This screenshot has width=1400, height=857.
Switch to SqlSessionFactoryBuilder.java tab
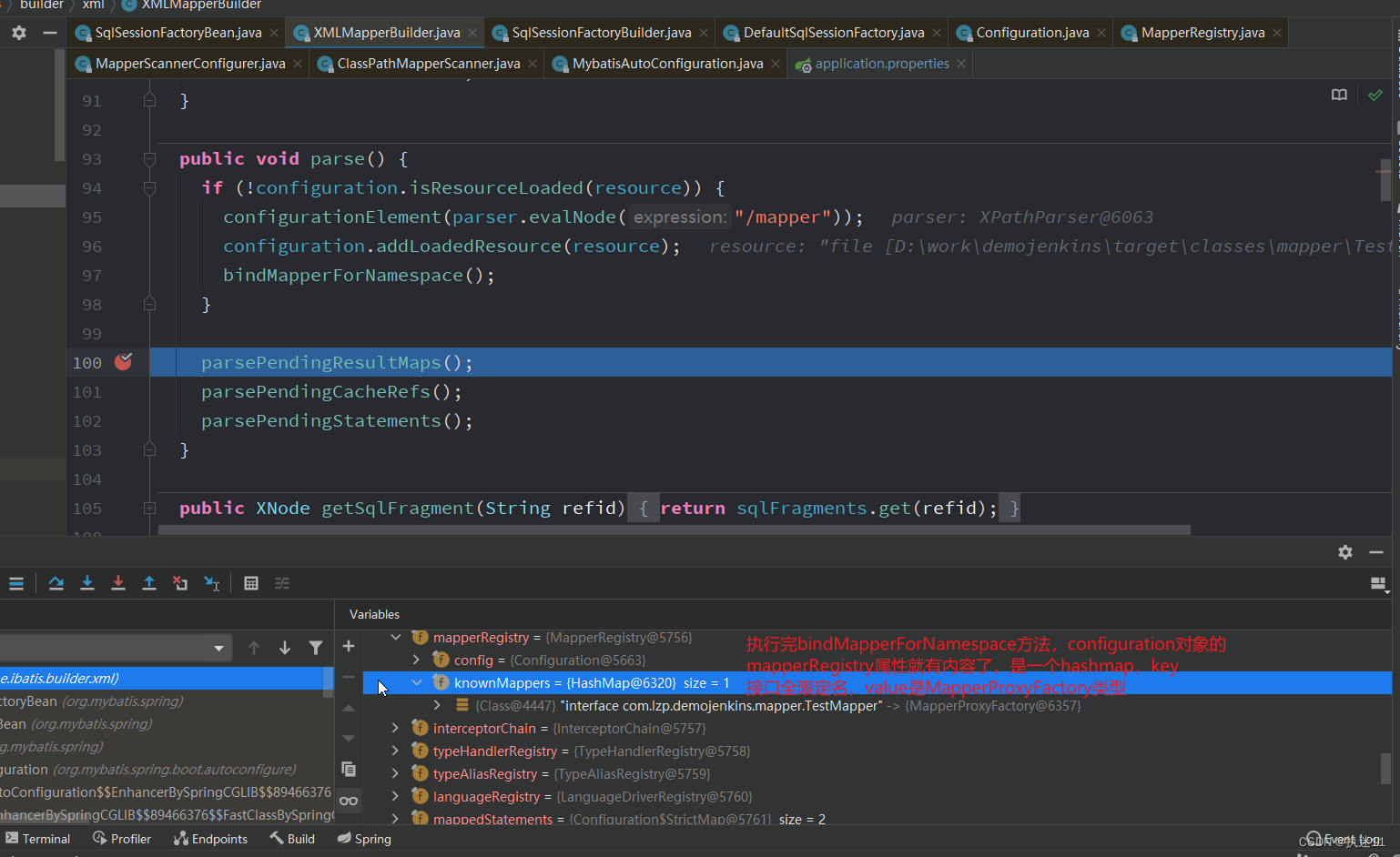602,33
